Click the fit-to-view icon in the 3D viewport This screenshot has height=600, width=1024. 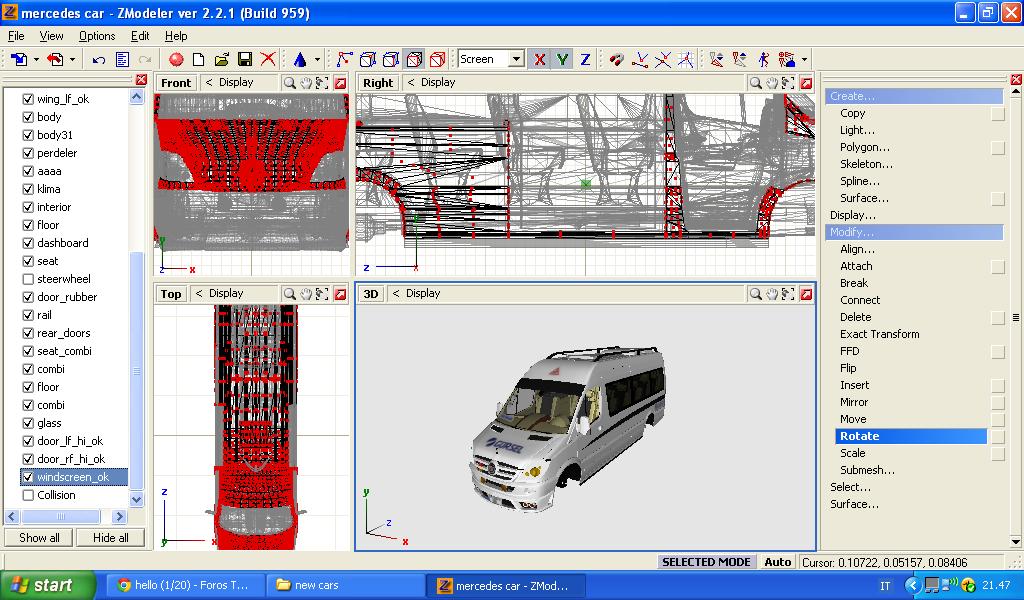[788, 294]
